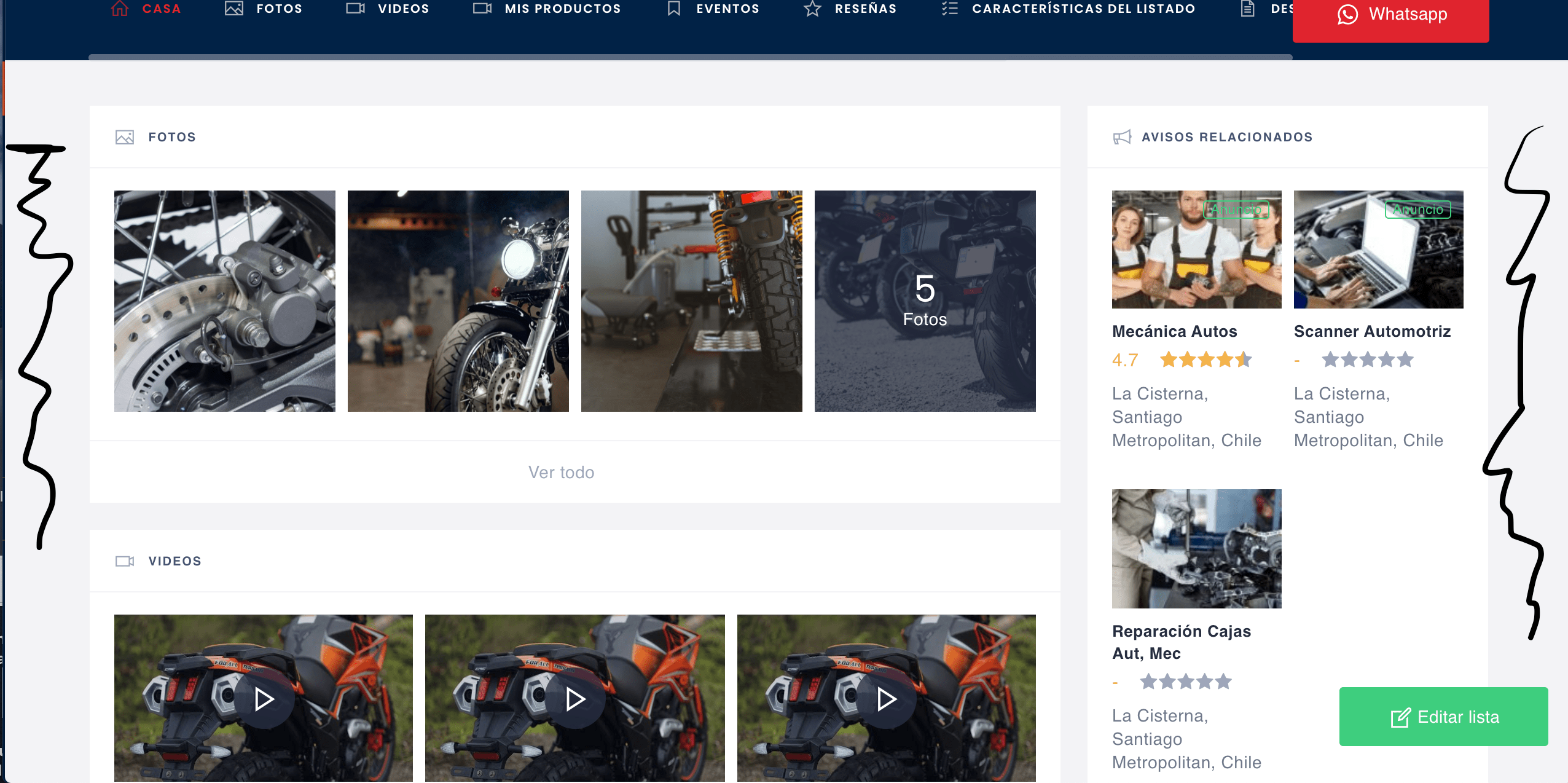The image size is (1568, 783).
Task: Click the FOTOS section heading text
Action: pyautogui.click(x=172, y=137)
